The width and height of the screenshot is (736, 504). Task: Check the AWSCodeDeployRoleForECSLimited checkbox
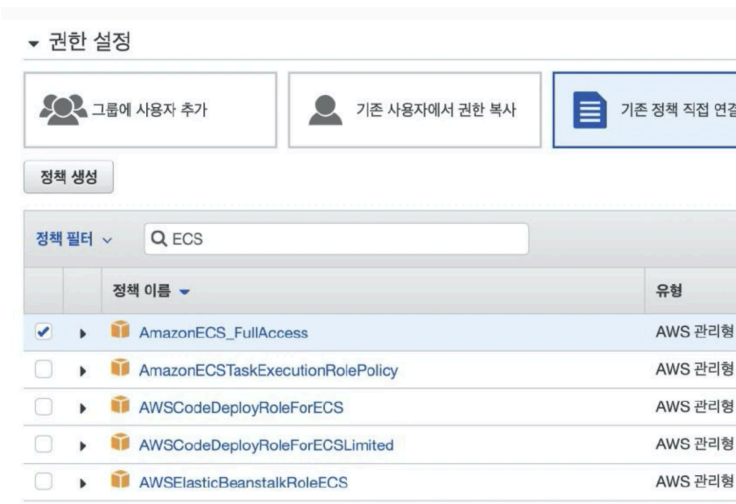coord(43,444)
